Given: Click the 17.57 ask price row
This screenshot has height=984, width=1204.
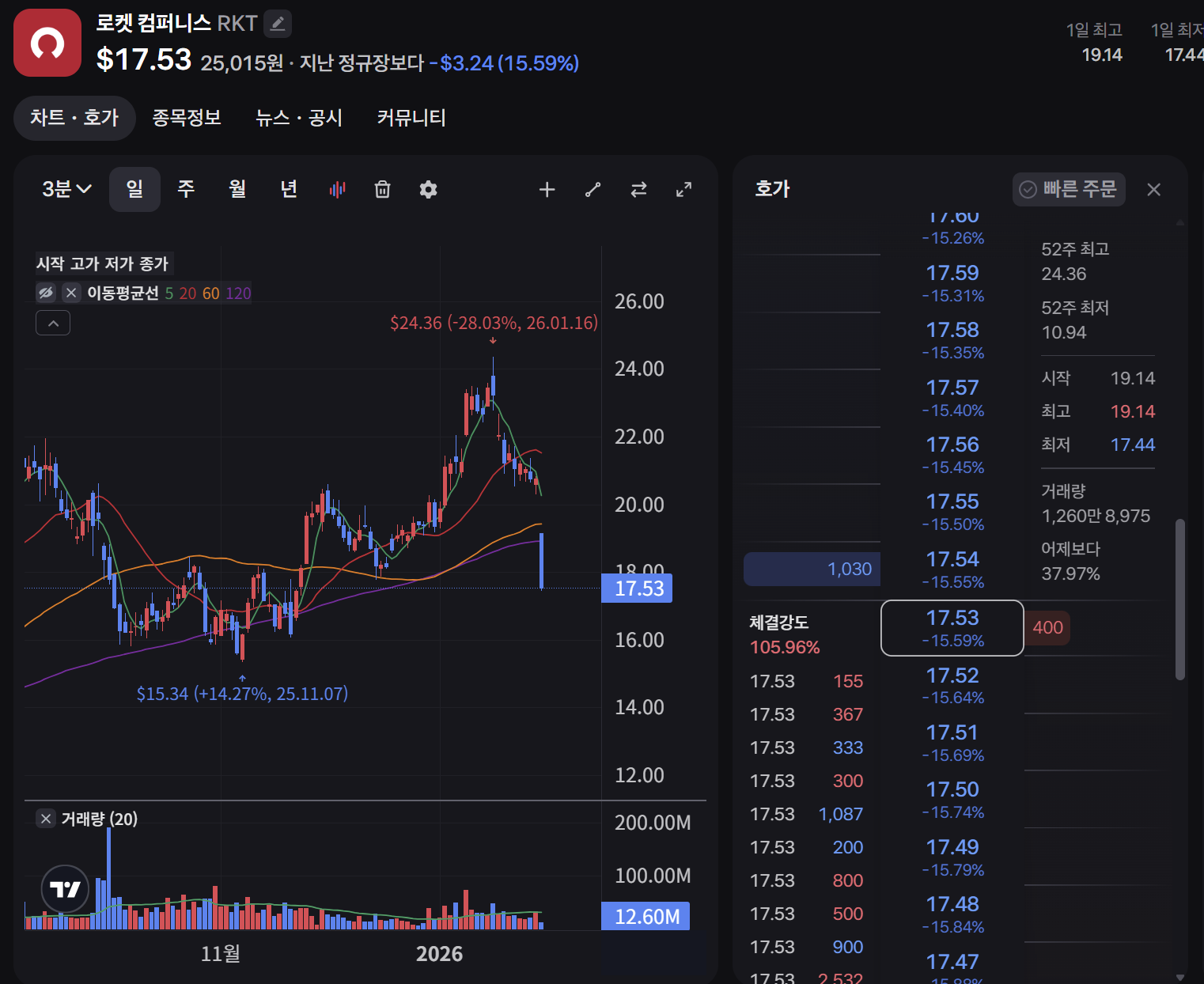Looking at the screenshot, I should click(952, 398).
